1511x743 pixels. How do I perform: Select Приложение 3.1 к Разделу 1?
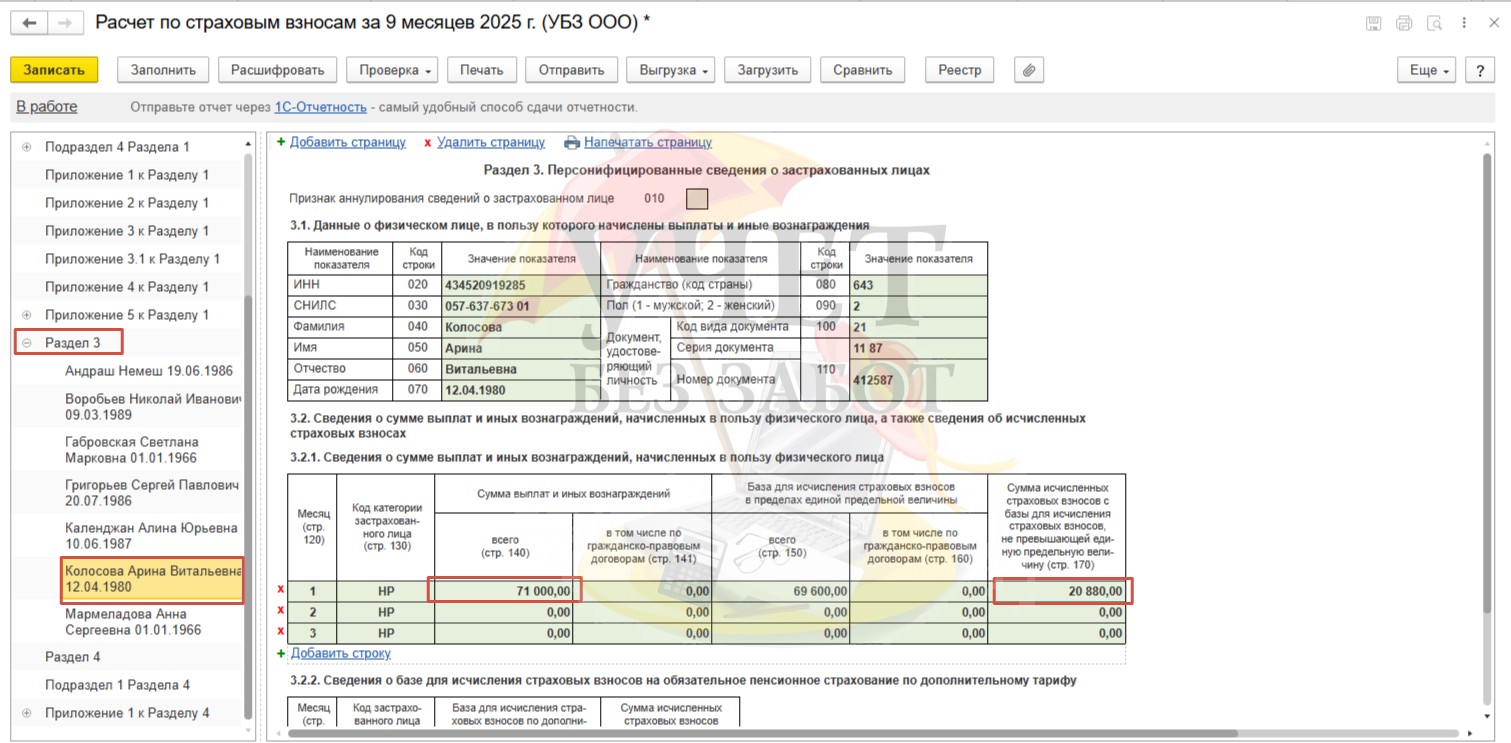coord(132,259)
